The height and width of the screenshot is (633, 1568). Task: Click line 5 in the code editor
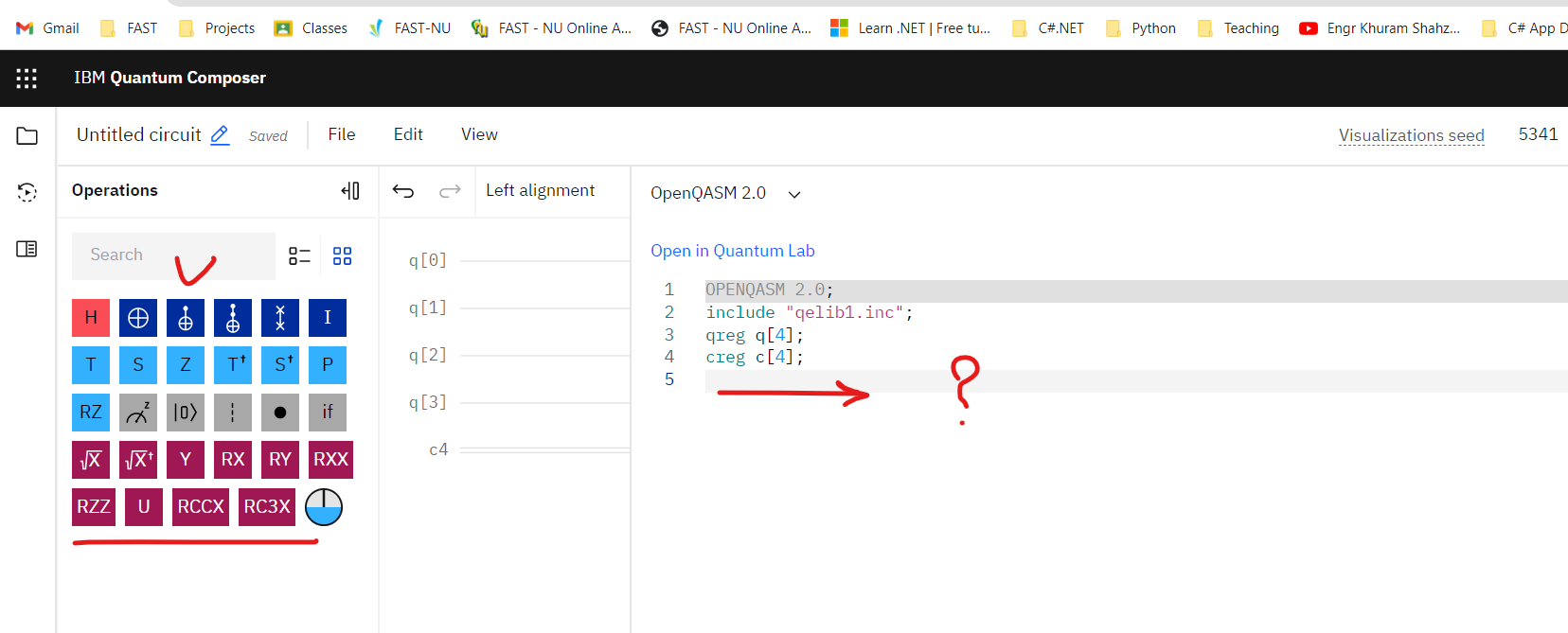1136,380
